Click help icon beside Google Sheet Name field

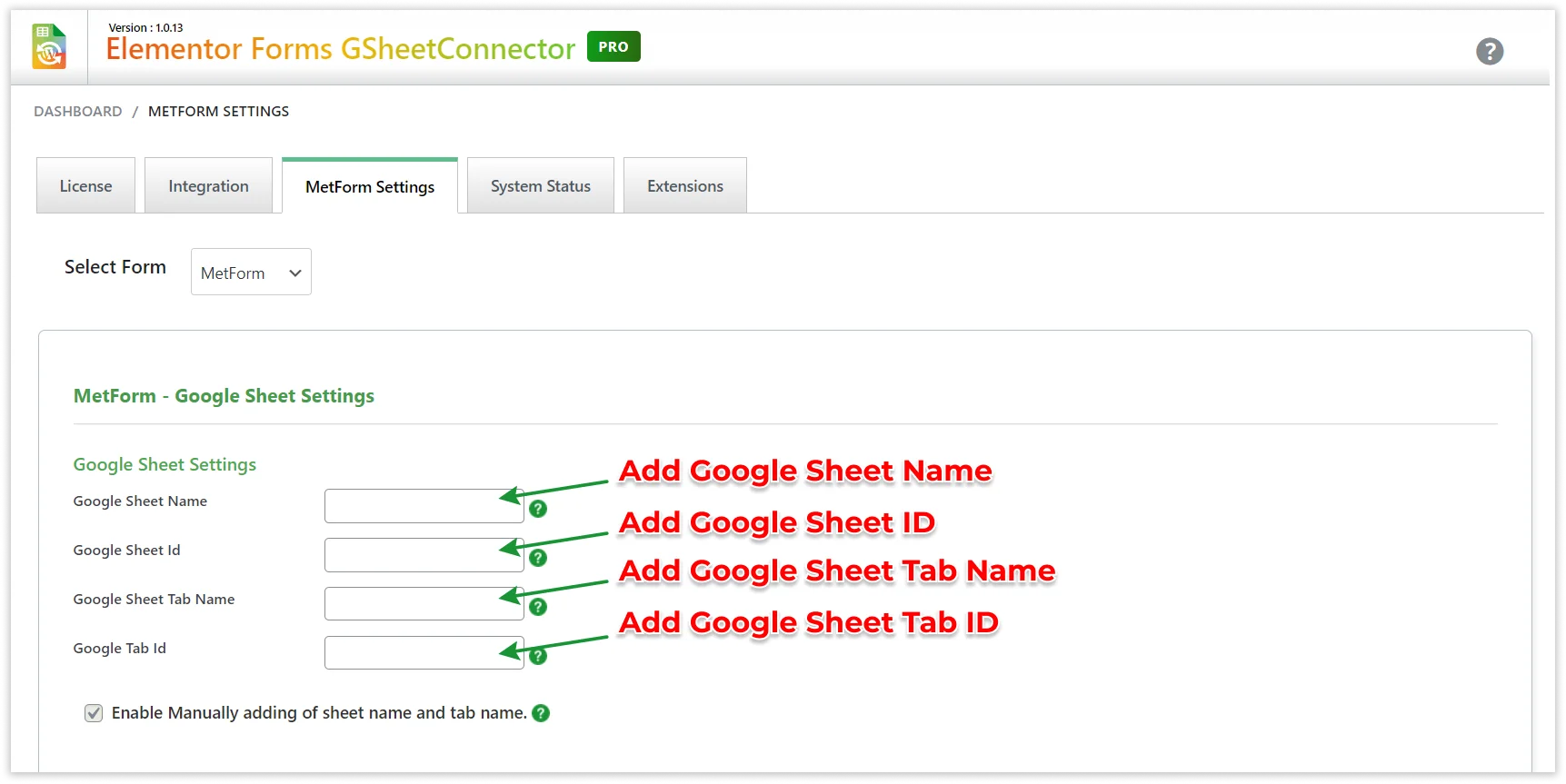[x=538, y=509]
